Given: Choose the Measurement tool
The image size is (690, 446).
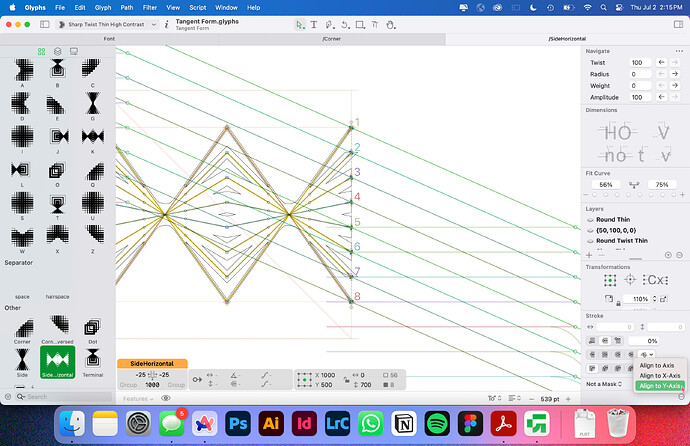Looking at the screenshot, I should pos(374,25).
